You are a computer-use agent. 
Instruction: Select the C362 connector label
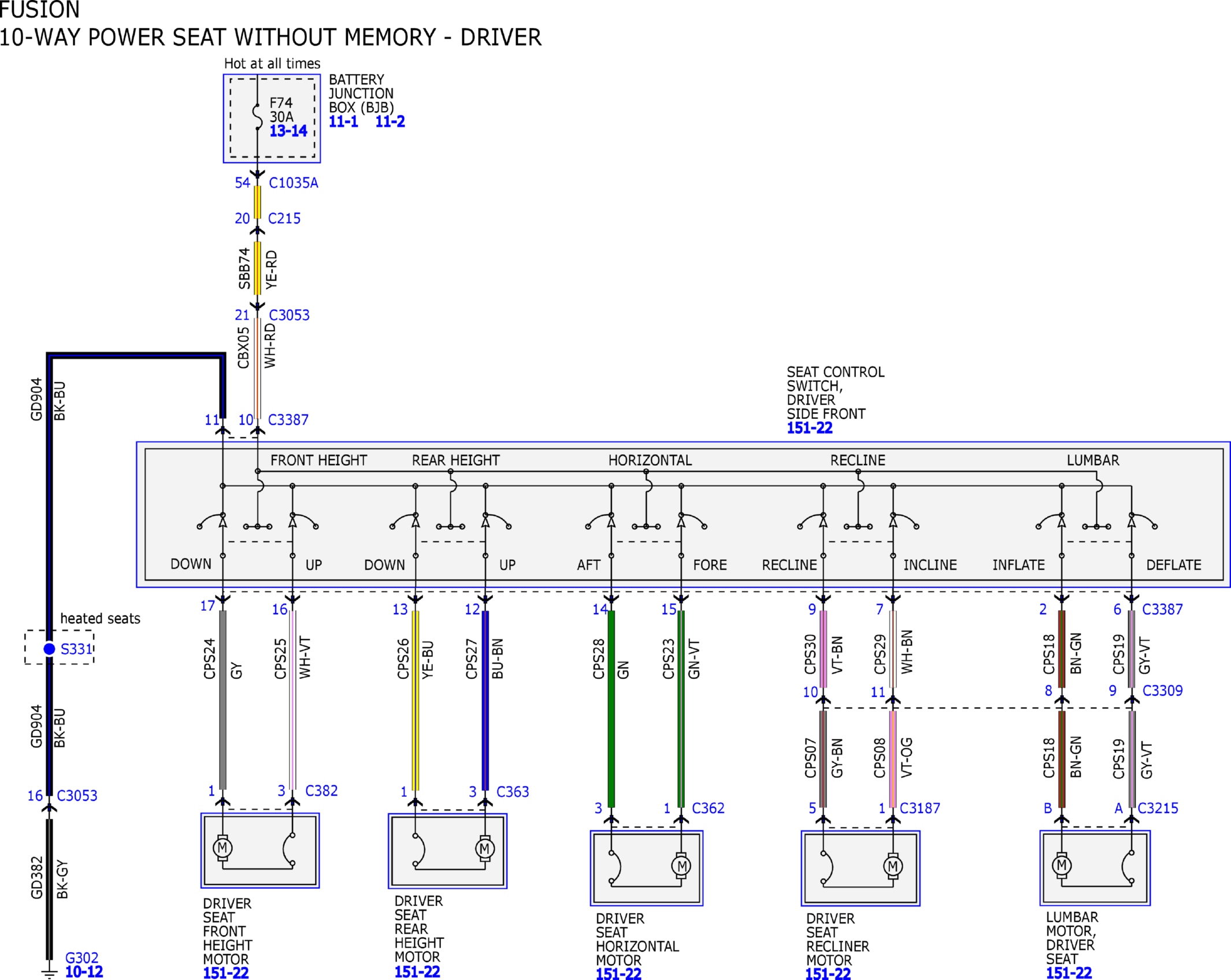pos(709,808)
